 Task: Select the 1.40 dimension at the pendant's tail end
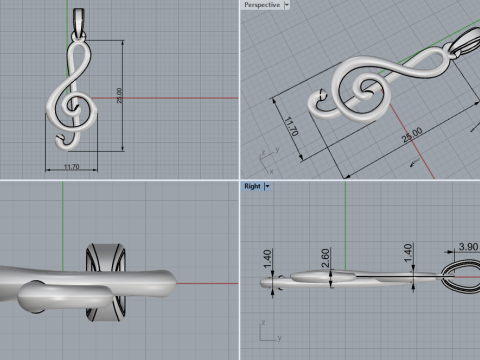click(x=267, y=259)
